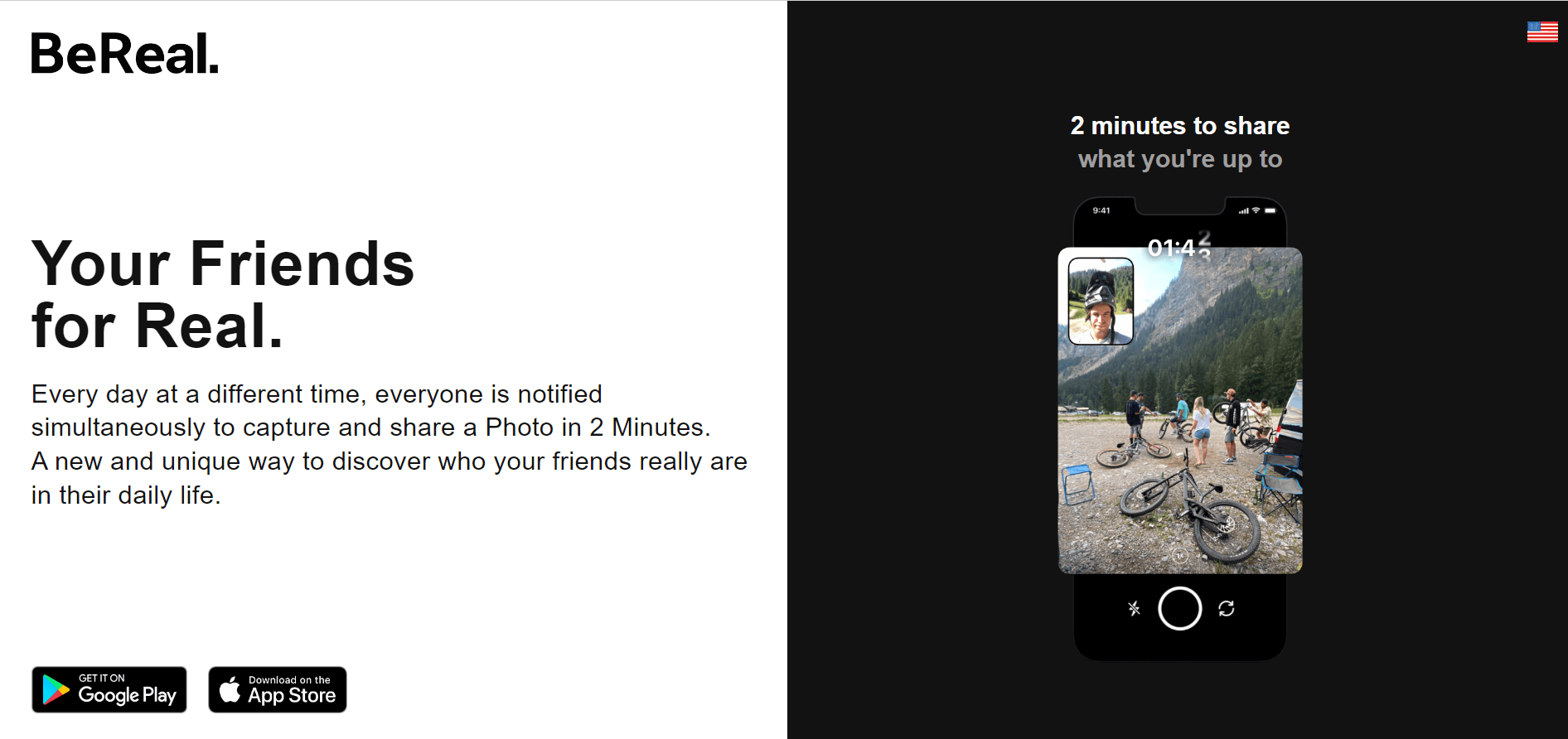Click the "what you're up to" subtitle
The height and width of the screenshot is (739, 1568).
pos(1179,159)
